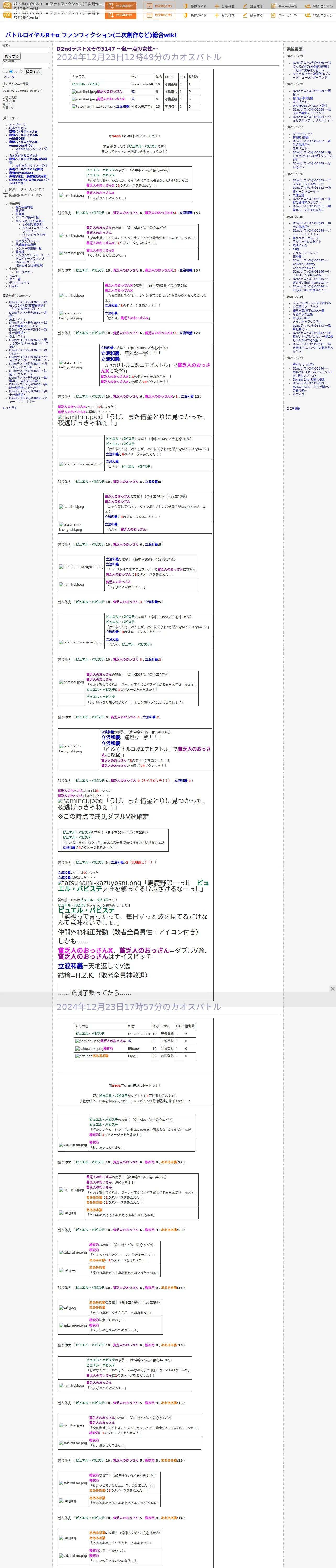Viewport: 336px width, 1568px height.
Task: Open 琥珀にゃん in 更新履歴
Action: point(300,245)
